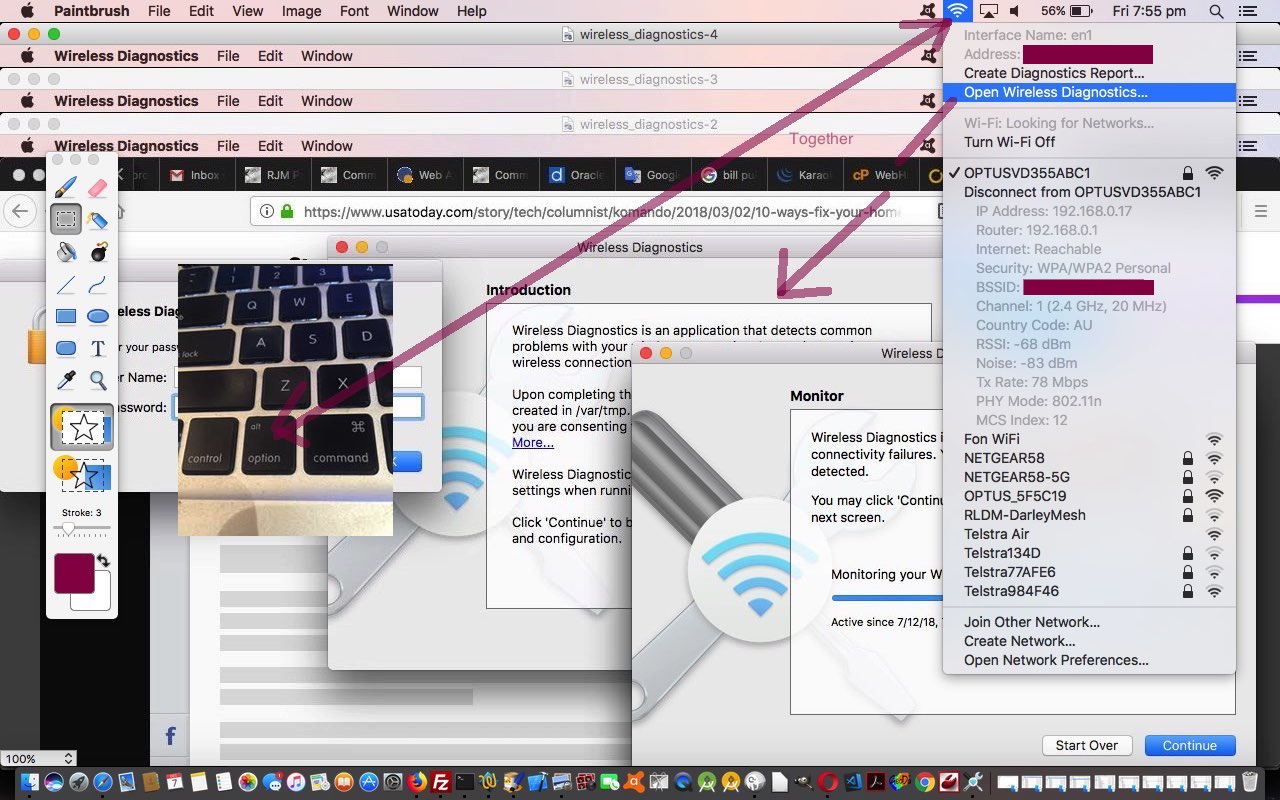Choose the spray can Airbrush tool
1280x800 pixels.
pos(98,219)
